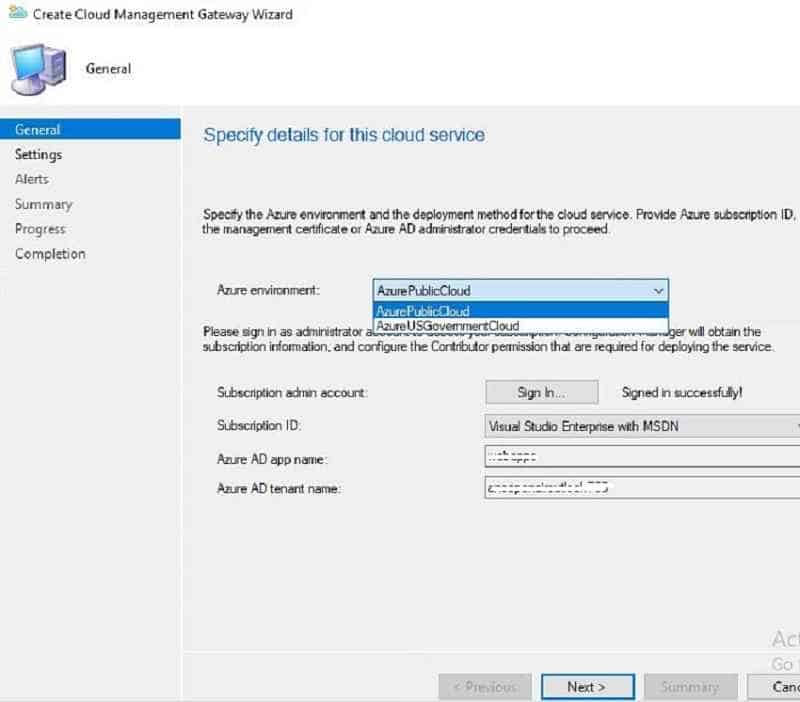The height and width of the screenshot is (702, 800).
Task: Click 'Specify details for this cloud service' heading
Action: point(344,135)
